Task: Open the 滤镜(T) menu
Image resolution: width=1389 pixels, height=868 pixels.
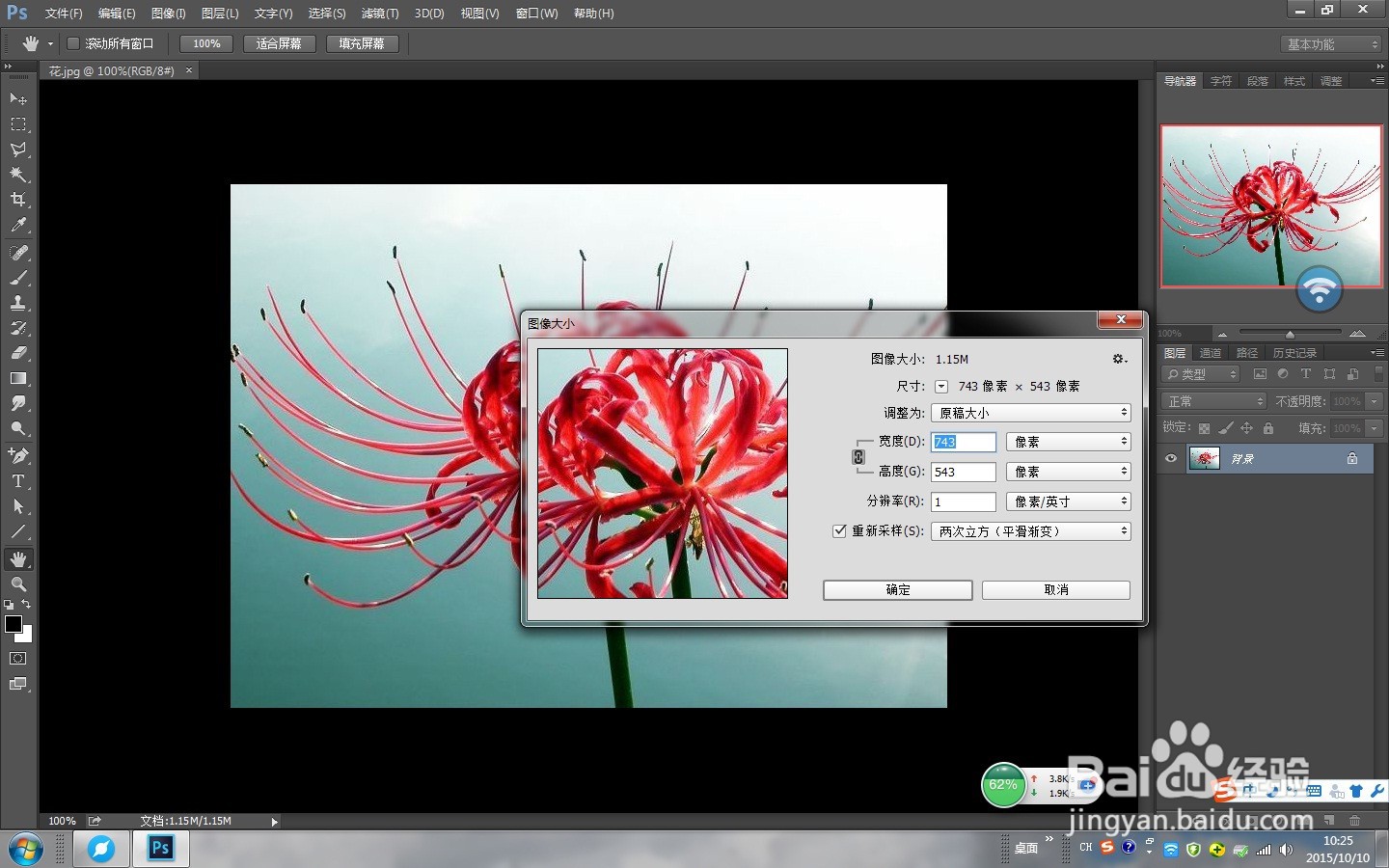Action: click(x=379, y=14)
